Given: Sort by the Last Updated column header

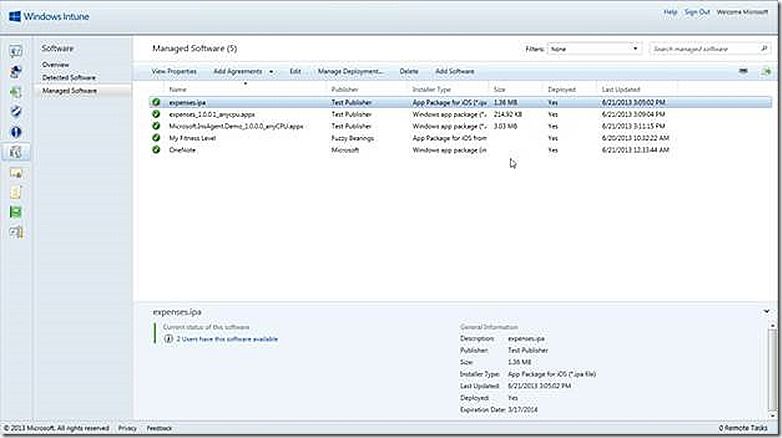Looking at the screenshot, I should [x=621, y=89].
